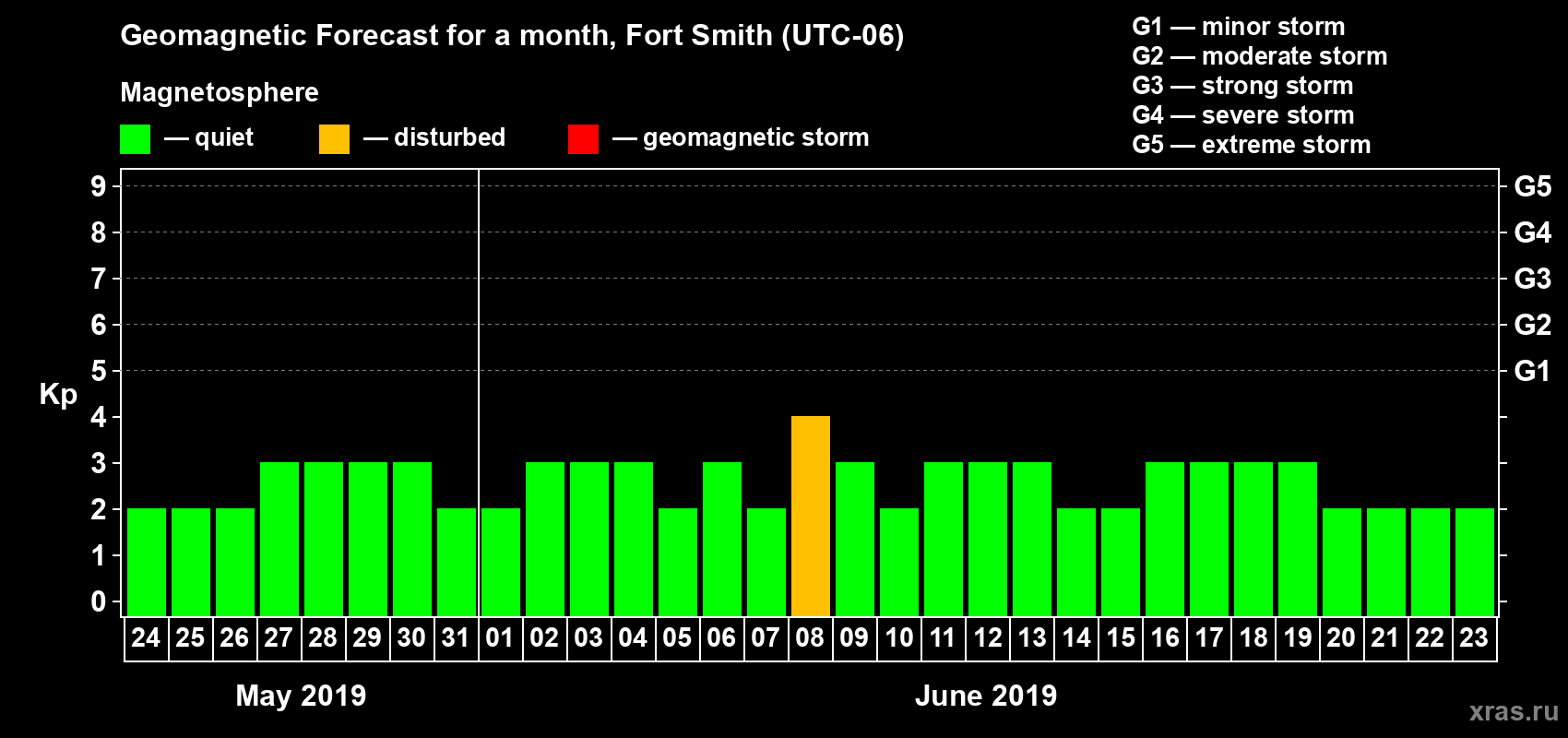The width and height of the screenshot is (1568, 738).
Task: Click the Magnetosphere heading
Action: [220, 92]
